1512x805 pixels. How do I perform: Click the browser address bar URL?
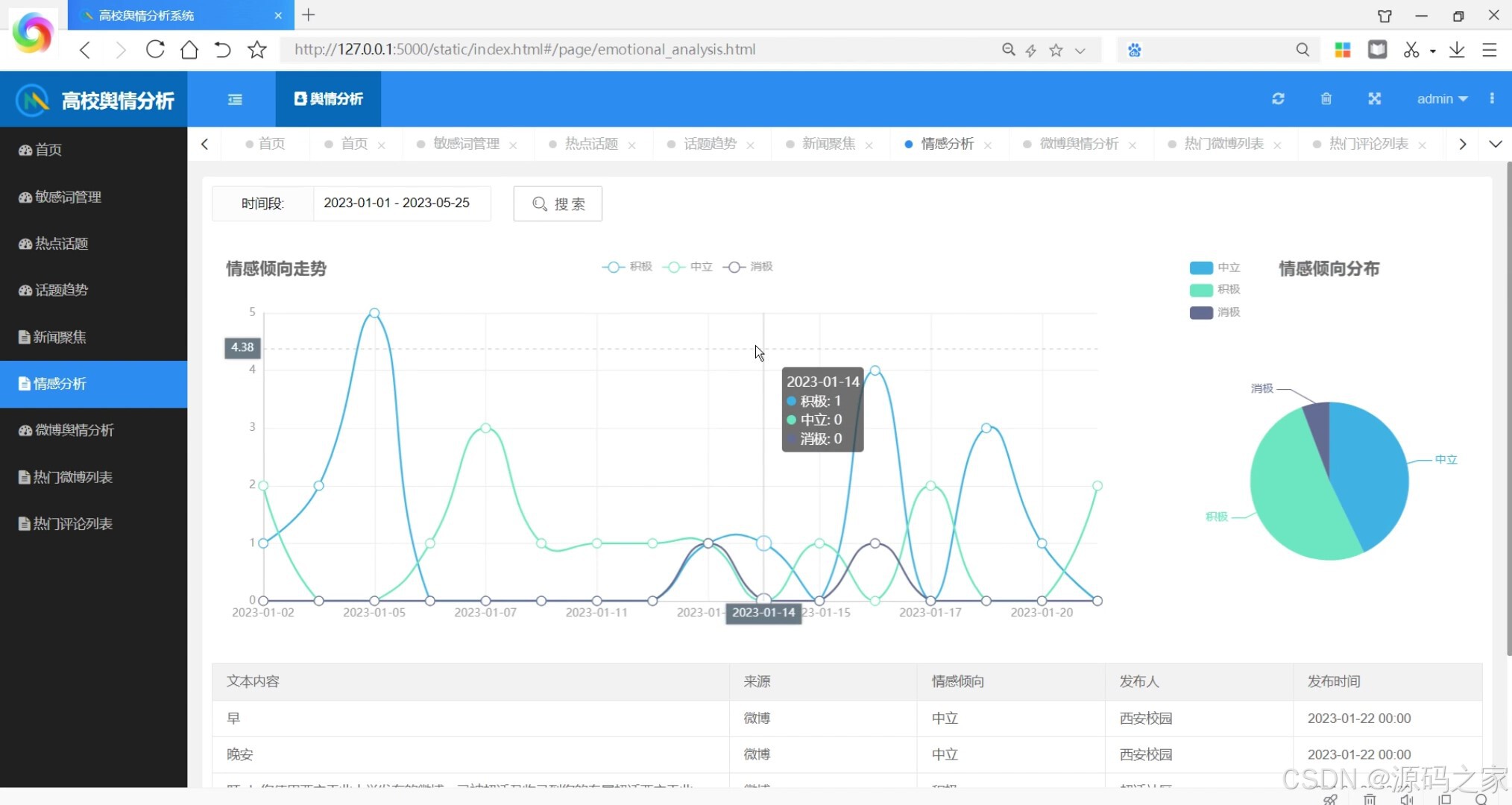[525, 50]
